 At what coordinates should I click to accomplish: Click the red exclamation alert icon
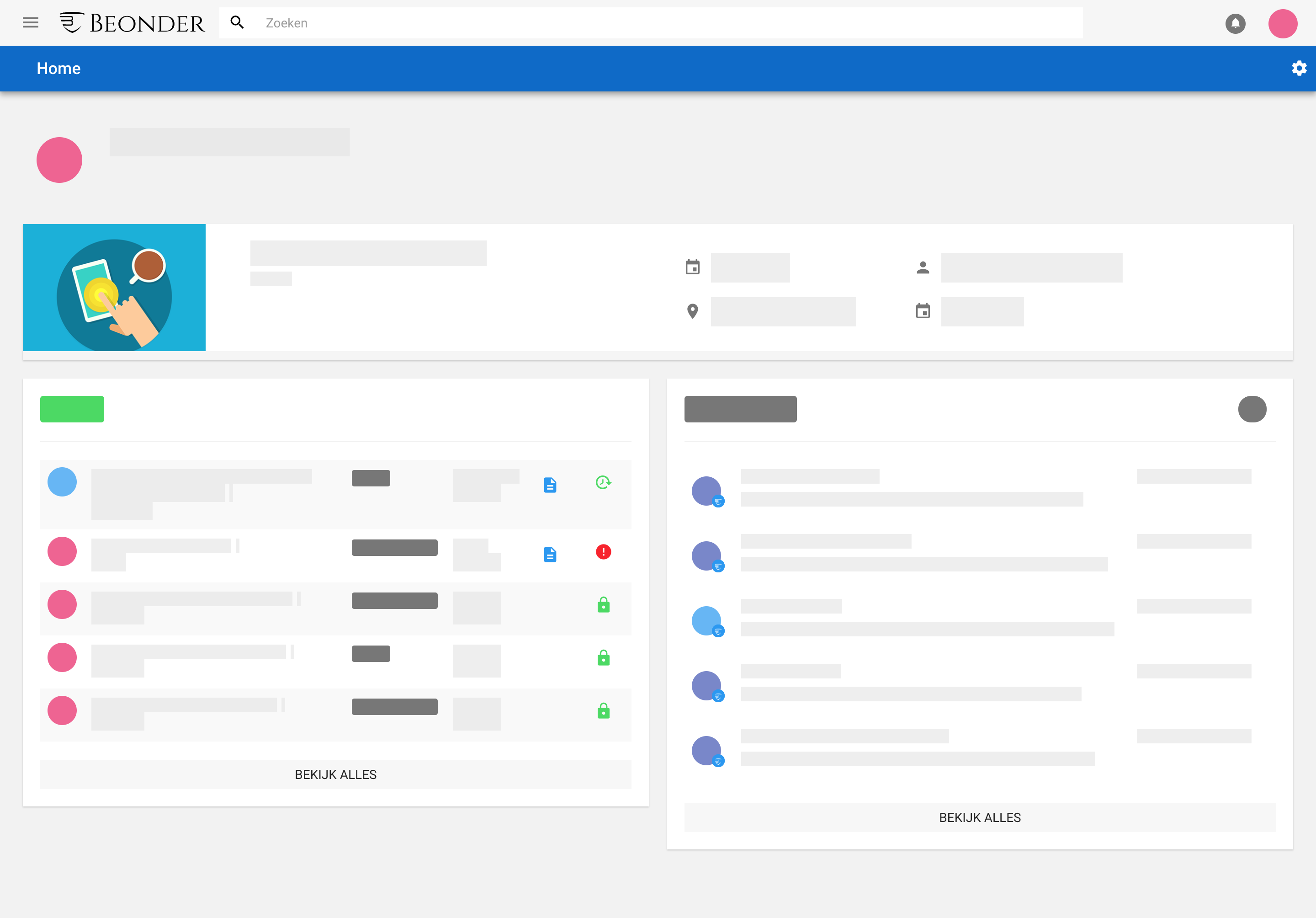tap(603, 552)
